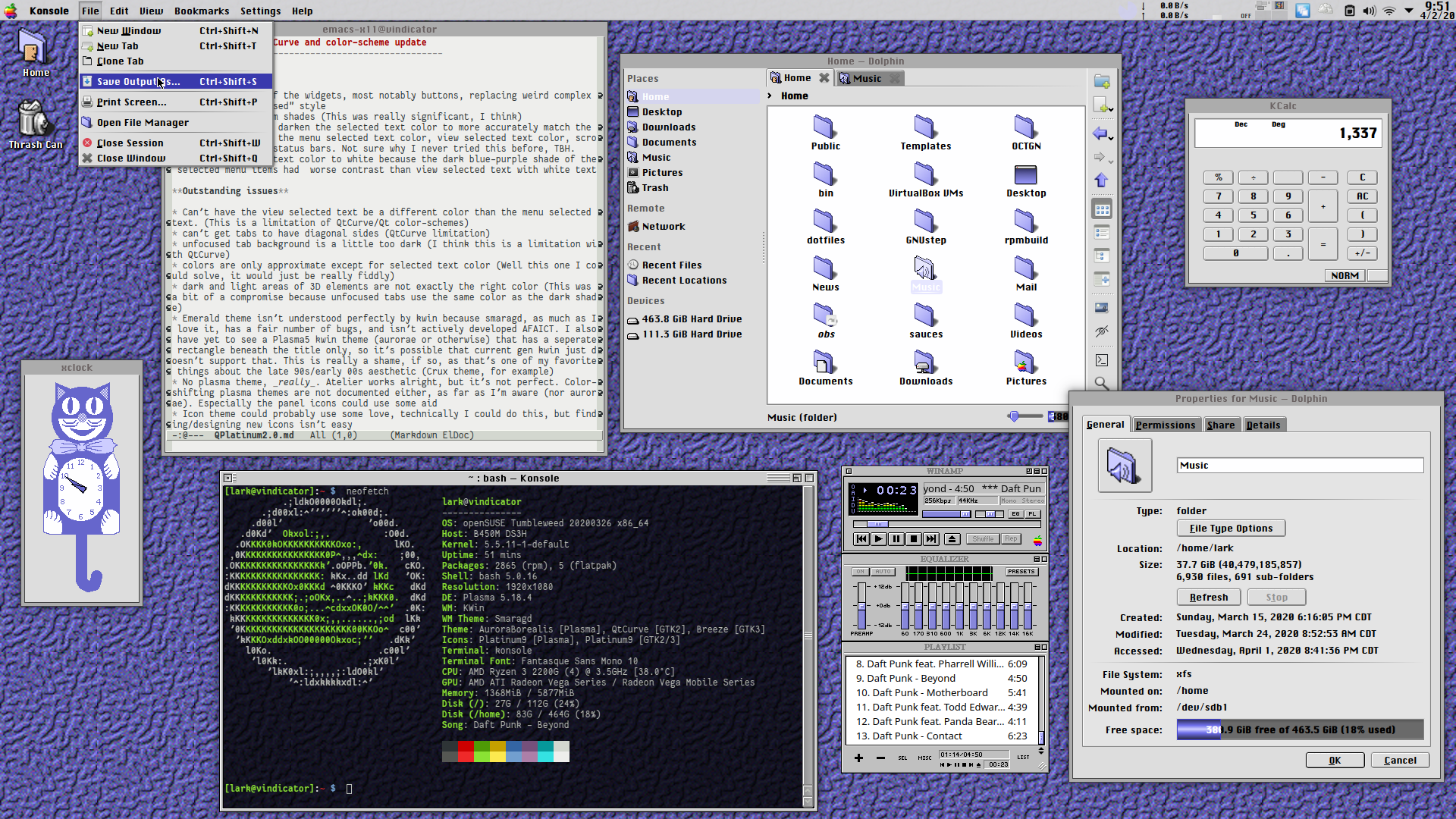Image resolution: width=1456 pixels, height=819 pixels.
Task: Click Open File Manager menu entry
Action: pyautogui.click(x=175, y=122)
